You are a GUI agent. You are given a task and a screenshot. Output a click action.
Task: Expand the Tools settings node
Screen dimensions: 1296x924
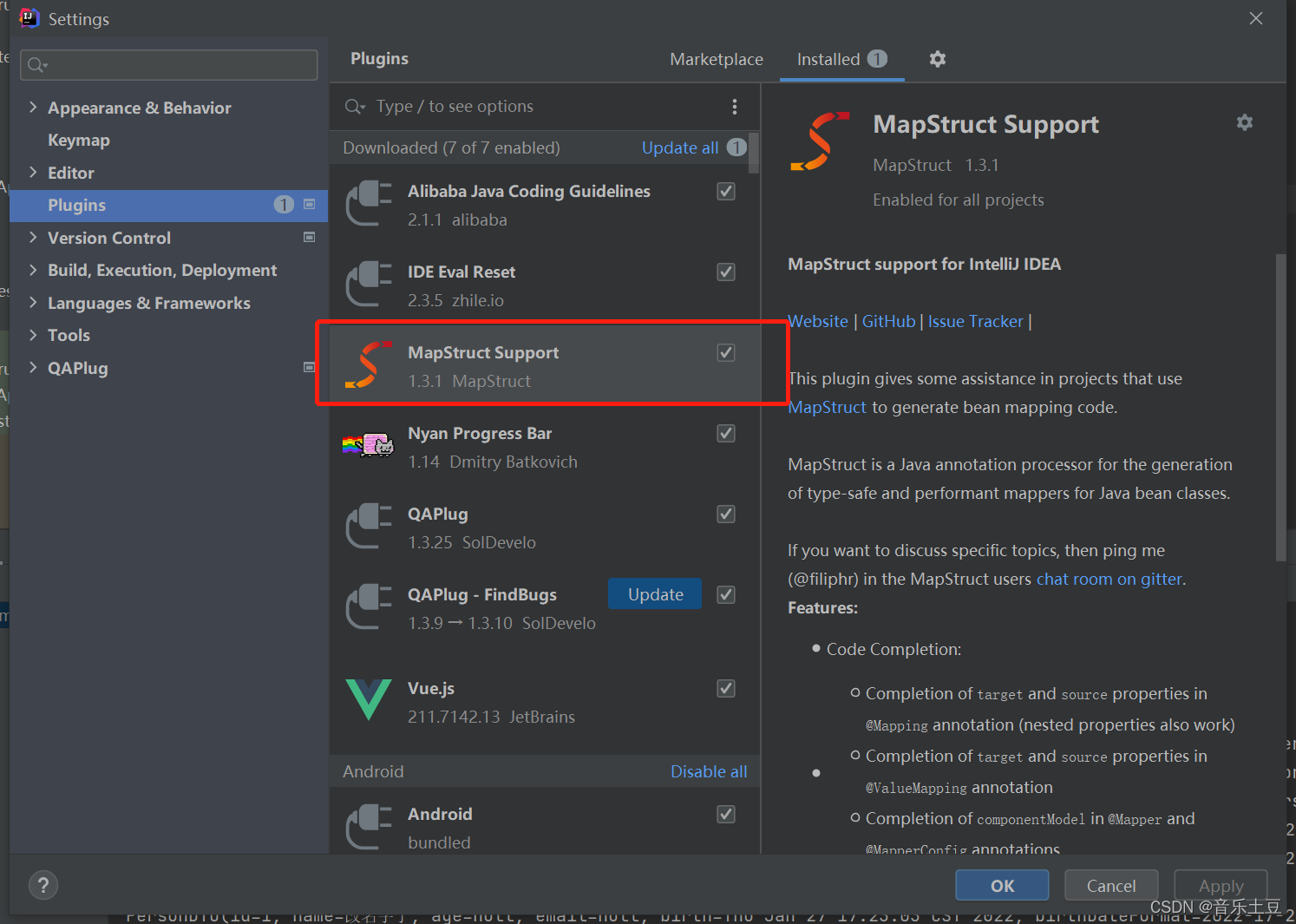(33, 334)
